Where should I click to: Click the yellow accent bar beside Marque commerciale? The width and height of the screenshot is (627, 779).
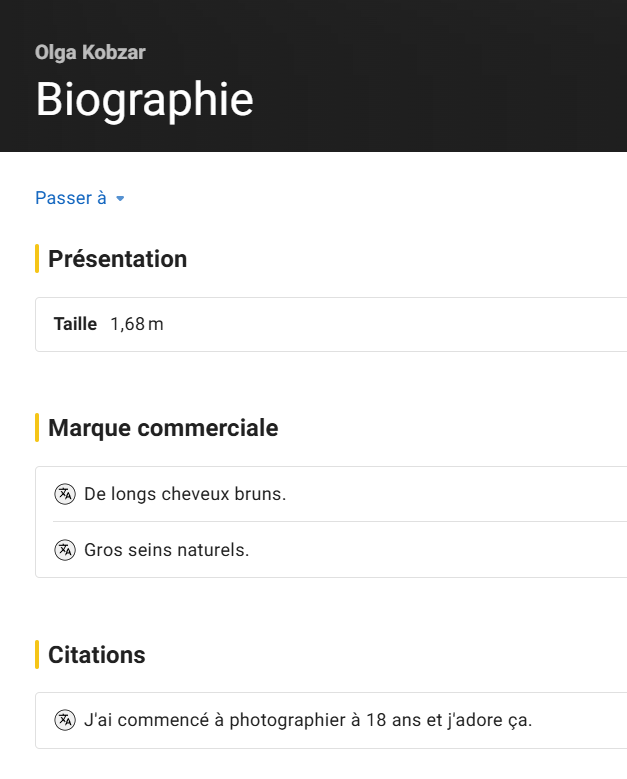coord(37,428)
